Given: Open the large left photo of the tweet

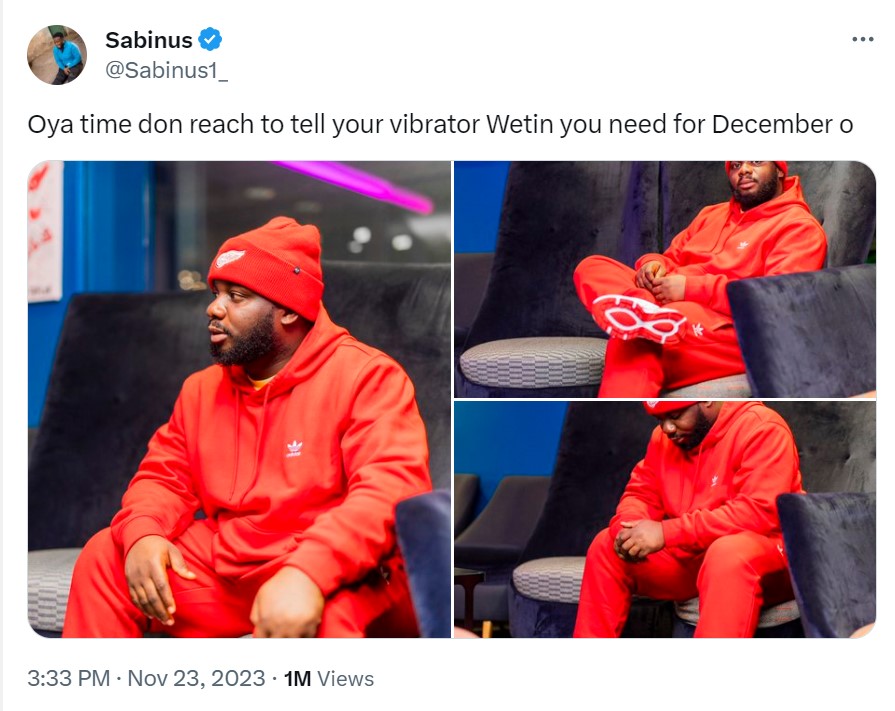Looking at the screenshot, I should point(239,399).
